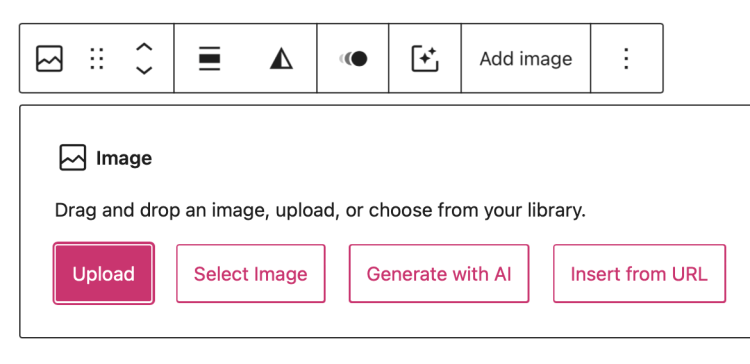Click the AI sparkle image icon in toolbar
Screen dimensions: 750x364
[x=425, y=59]
